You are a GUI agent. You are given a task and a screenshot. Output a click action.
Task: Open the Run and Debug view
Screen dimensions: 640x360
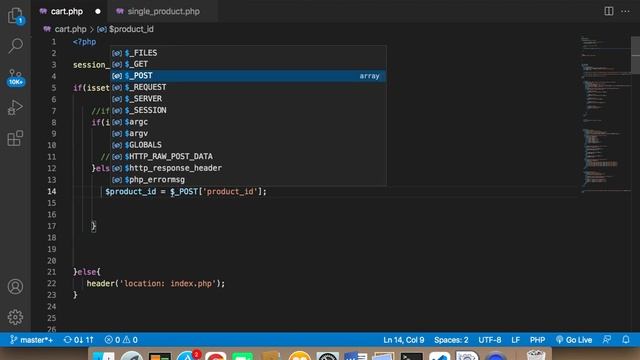click(x=16, y=108)
